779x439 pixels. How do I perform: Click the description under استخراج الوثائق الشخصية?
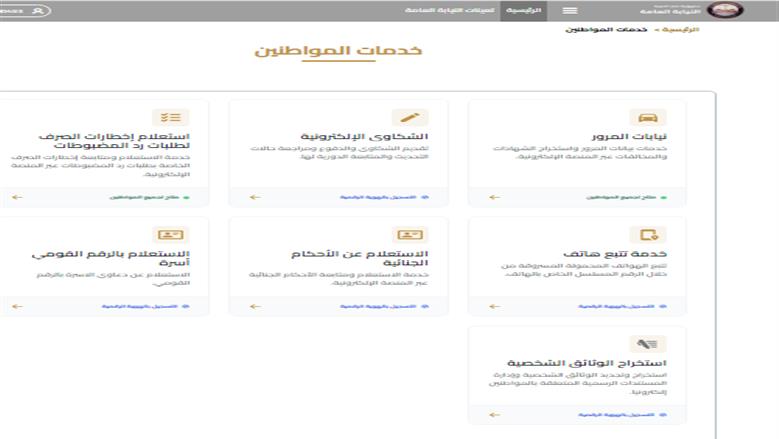coord(578,383)
